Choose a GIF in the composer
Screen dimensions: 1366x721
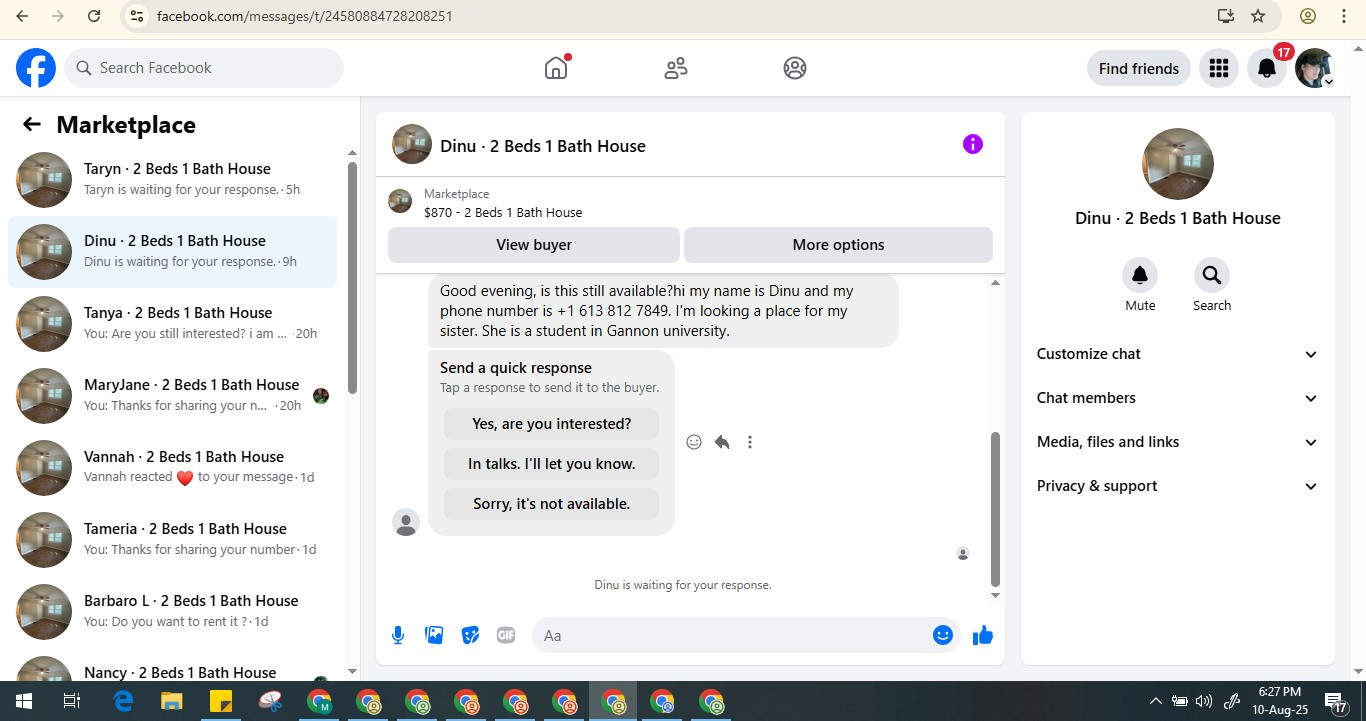506,635
